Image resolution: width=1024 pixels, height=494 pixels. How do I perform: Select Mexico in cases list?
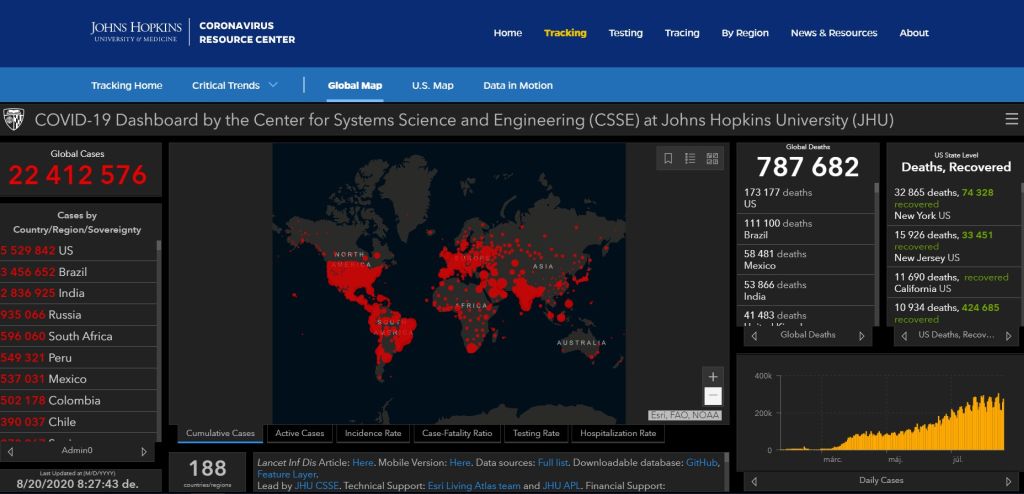pyautogui.click(x=78, y=379)
